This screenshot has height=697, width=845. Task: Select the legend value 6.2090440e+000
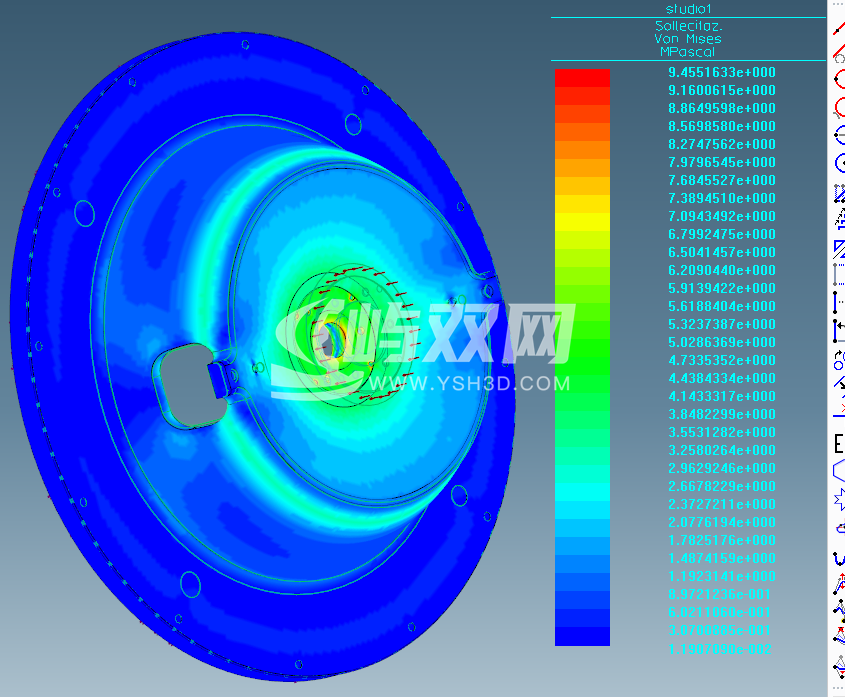722,270
